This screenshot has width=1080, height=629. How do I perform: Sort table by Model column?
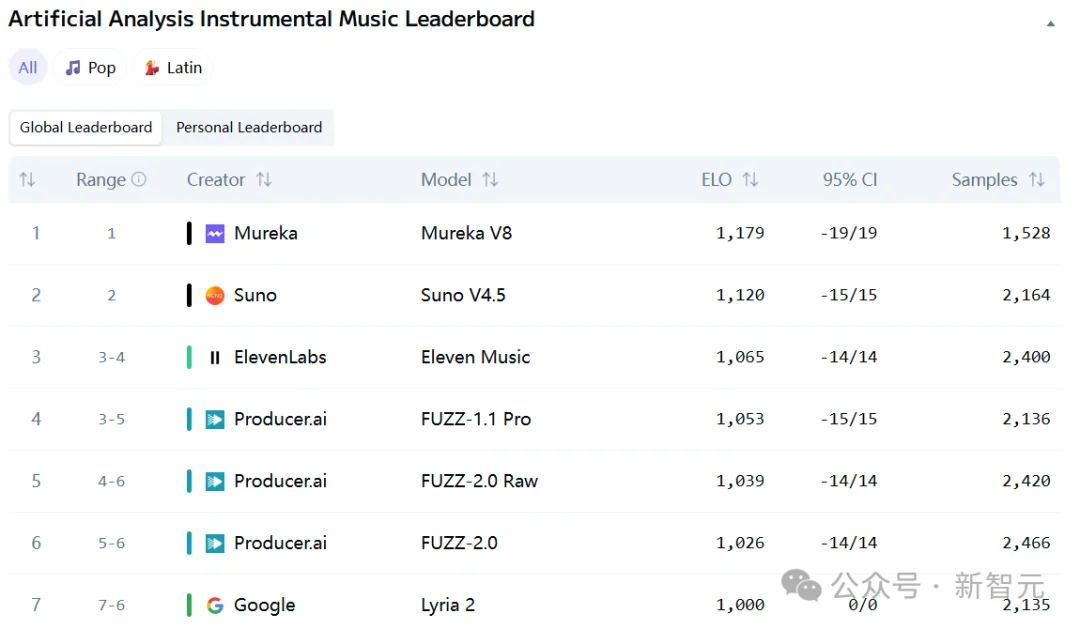[490, 180]
